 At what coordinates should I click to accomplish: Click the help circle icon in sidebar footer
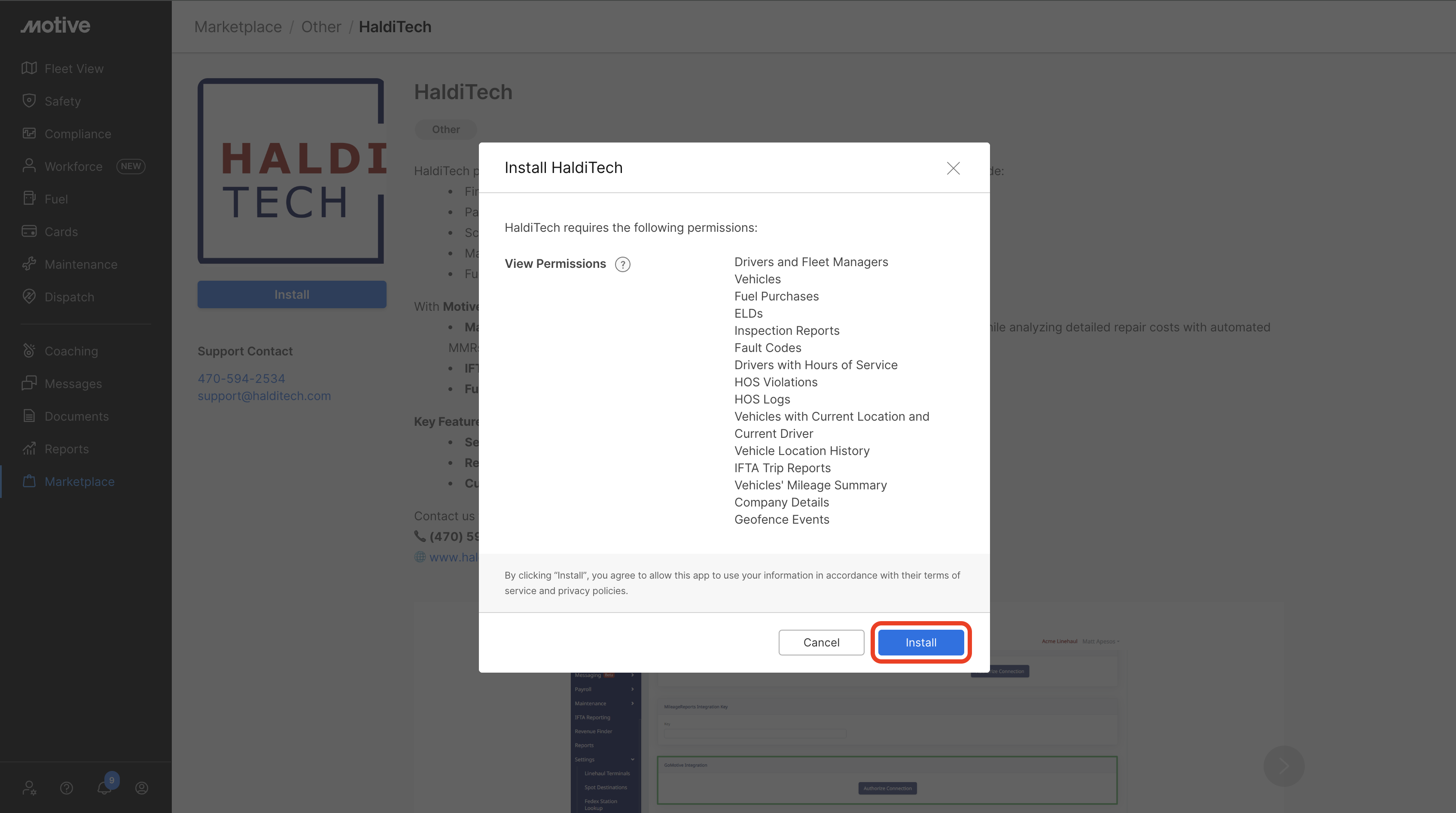(x=67, y=788)
